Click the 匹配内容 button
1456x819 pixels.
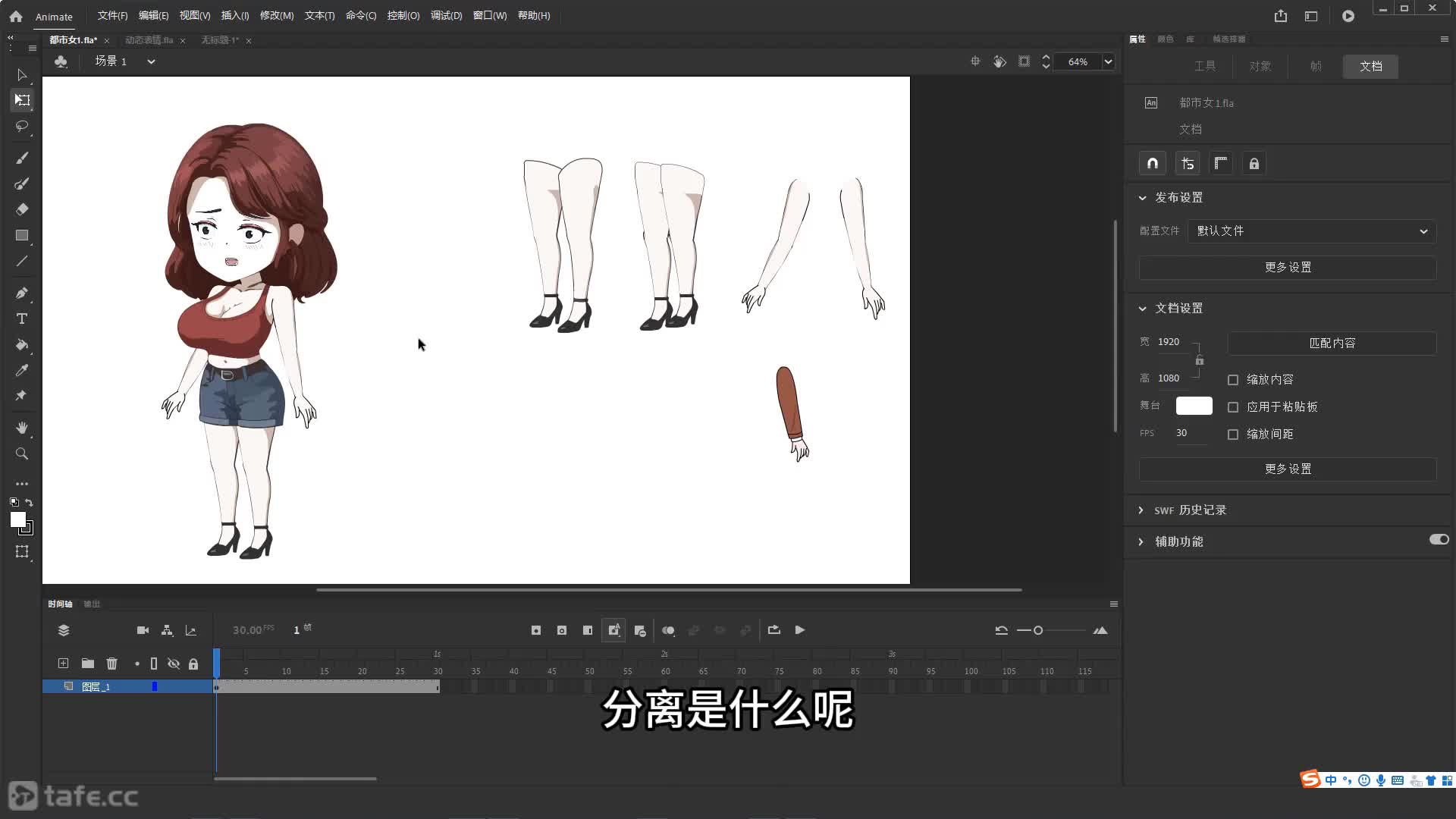[1332, 344]
